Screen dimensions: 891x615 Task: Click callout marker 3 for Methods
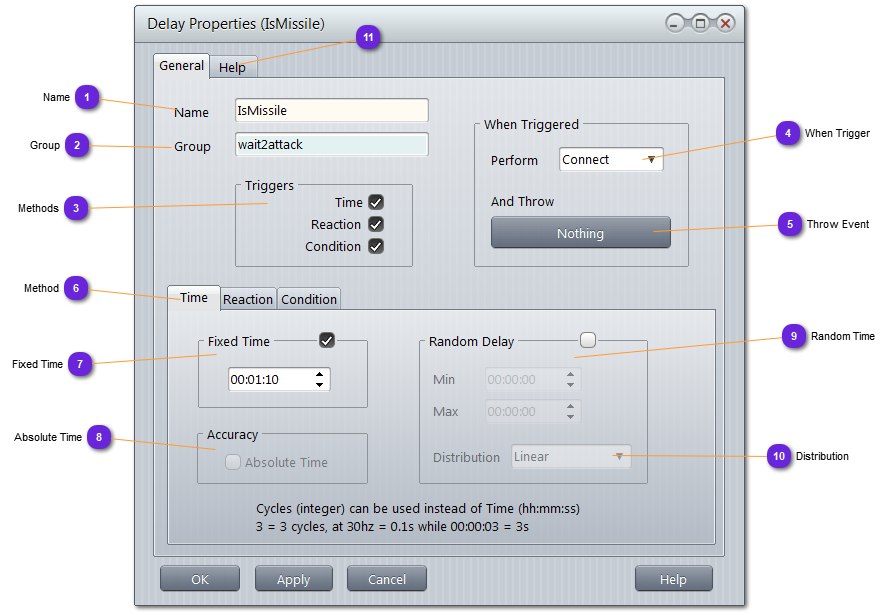click(76, 208)
